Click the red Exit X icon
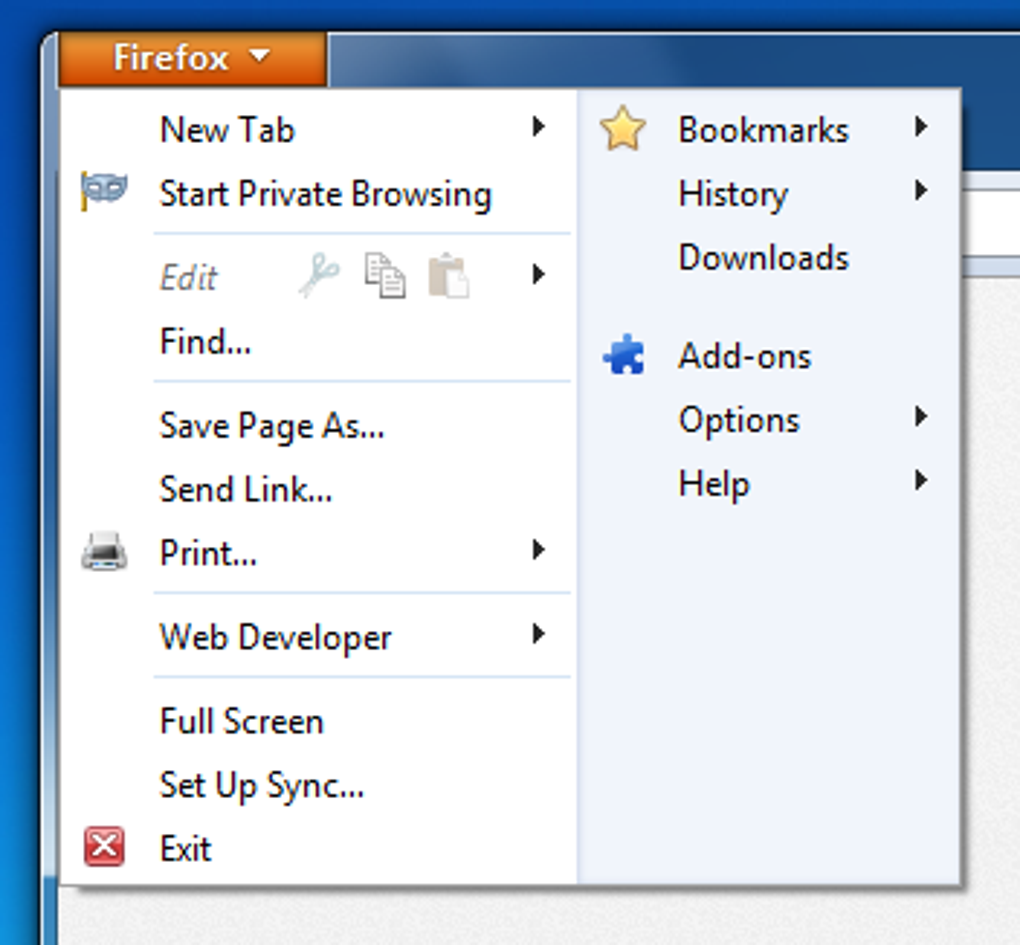Image resolution: width=1020 pixels, height=945 pixels. (x=104, y=847)
